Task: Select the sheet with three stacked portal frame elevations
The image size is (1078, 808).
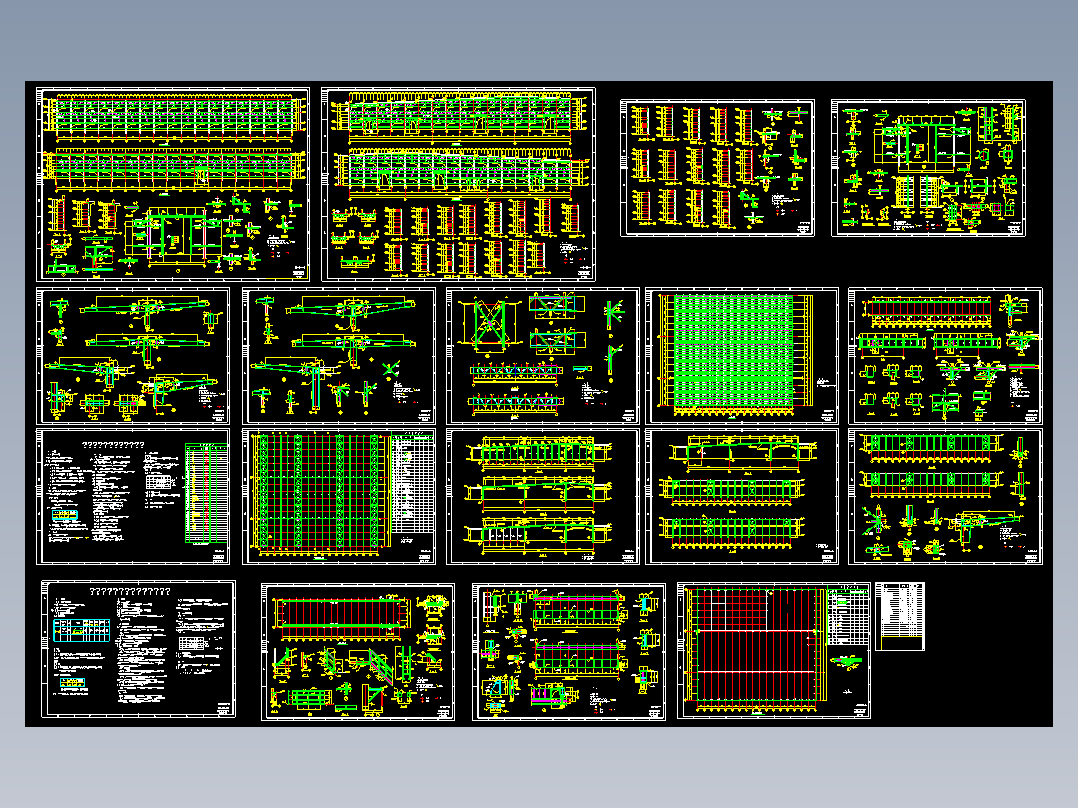Action: coord(542,496)
